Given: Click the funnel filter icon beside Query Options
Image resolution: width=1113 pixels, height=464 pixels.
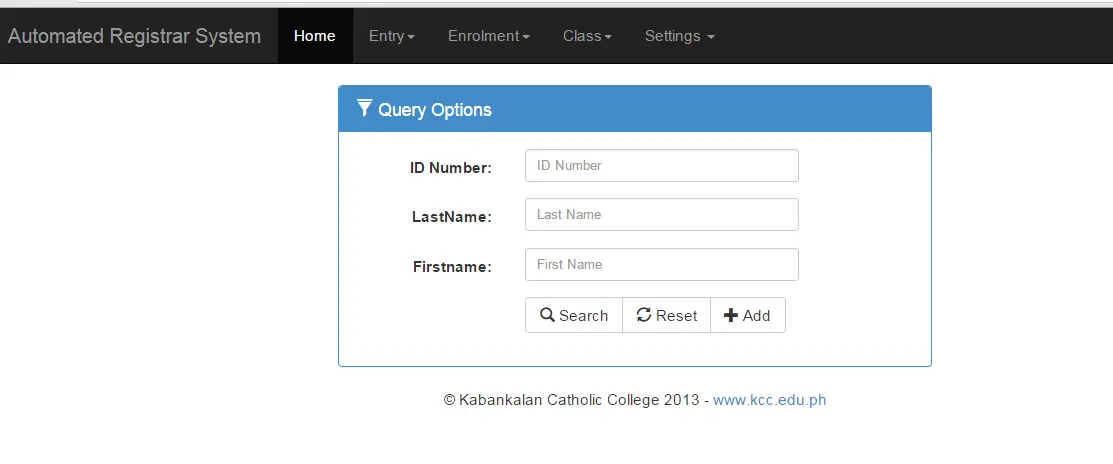Looking at the screenshot, I should [364, 109].
